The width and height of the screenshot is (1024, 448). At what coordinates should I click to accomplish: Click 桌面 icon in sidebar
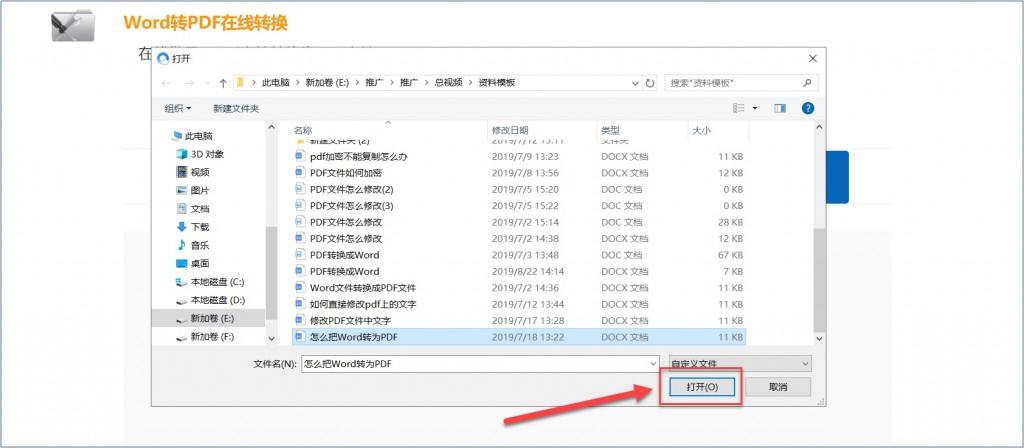tap(182, 263)
